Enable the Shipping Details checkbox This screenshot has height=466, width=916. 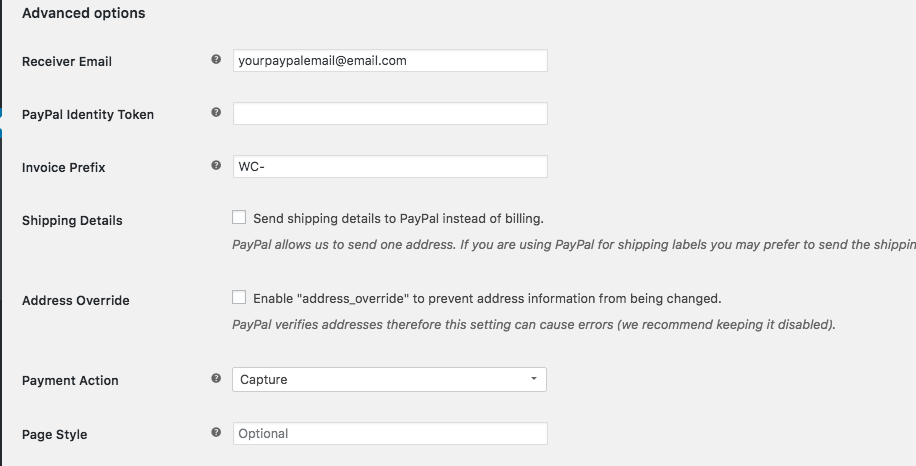[239, 217]
